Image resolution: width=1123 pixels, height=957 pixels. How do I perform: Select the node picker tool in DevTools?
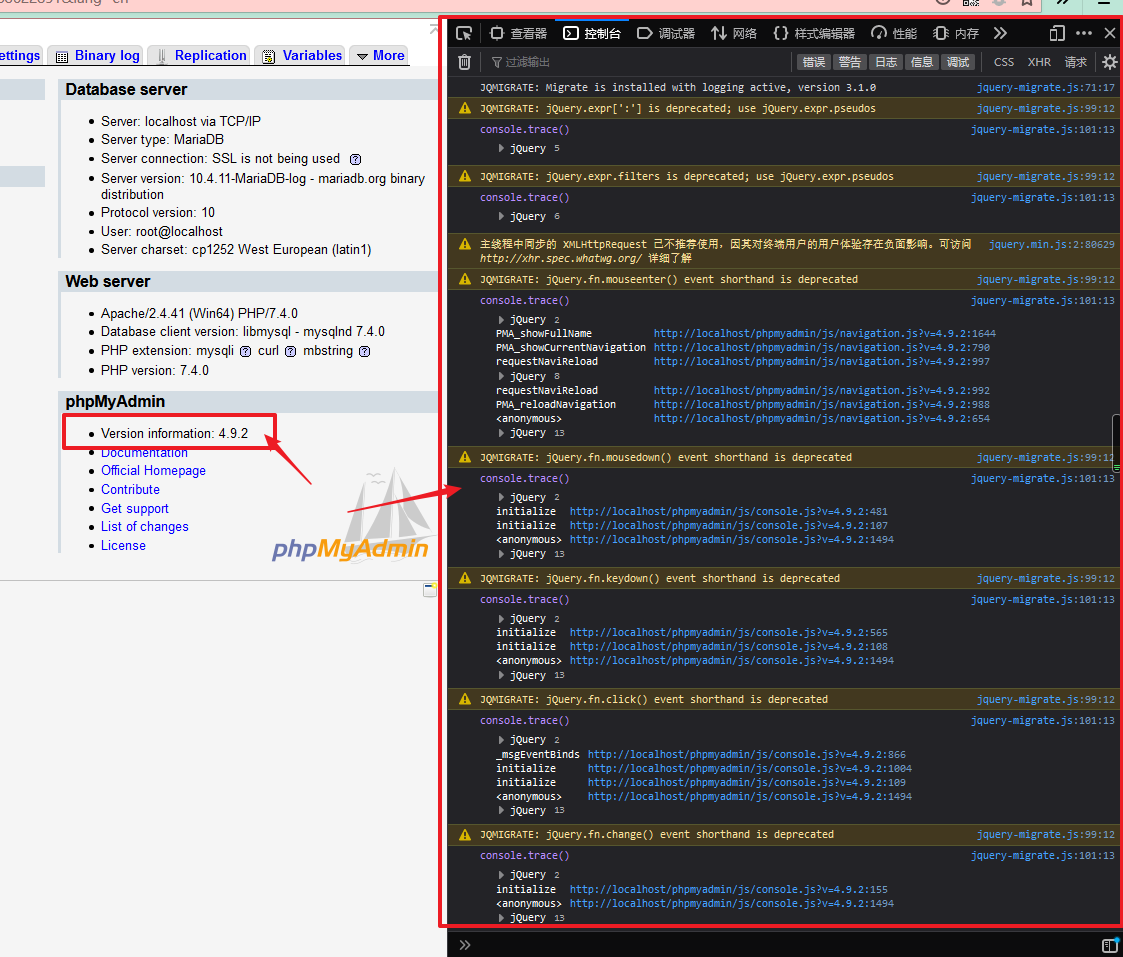(463, 33)
